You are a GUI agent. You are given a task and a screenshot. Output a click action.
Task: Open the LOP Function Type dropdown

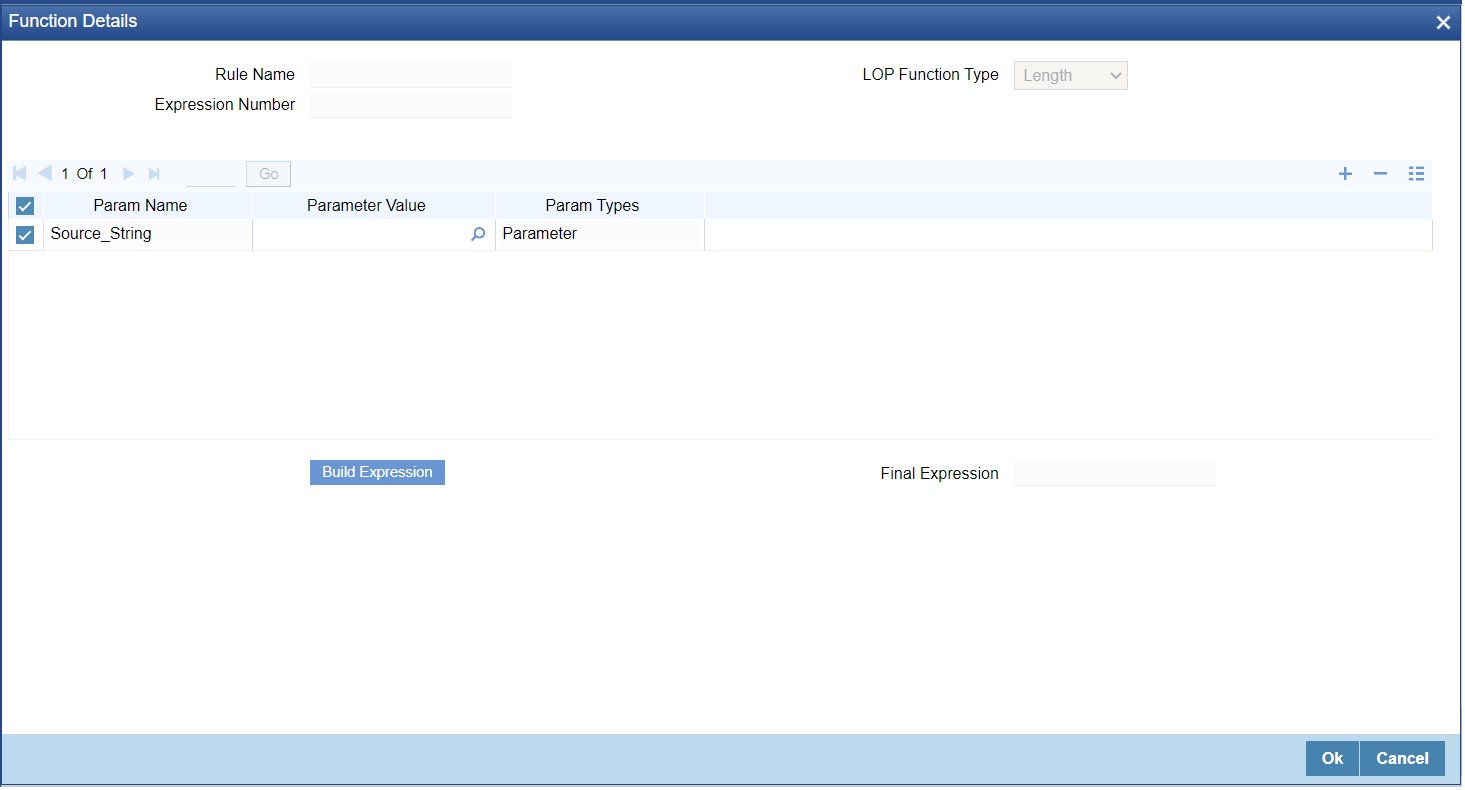click(1070, 76)
